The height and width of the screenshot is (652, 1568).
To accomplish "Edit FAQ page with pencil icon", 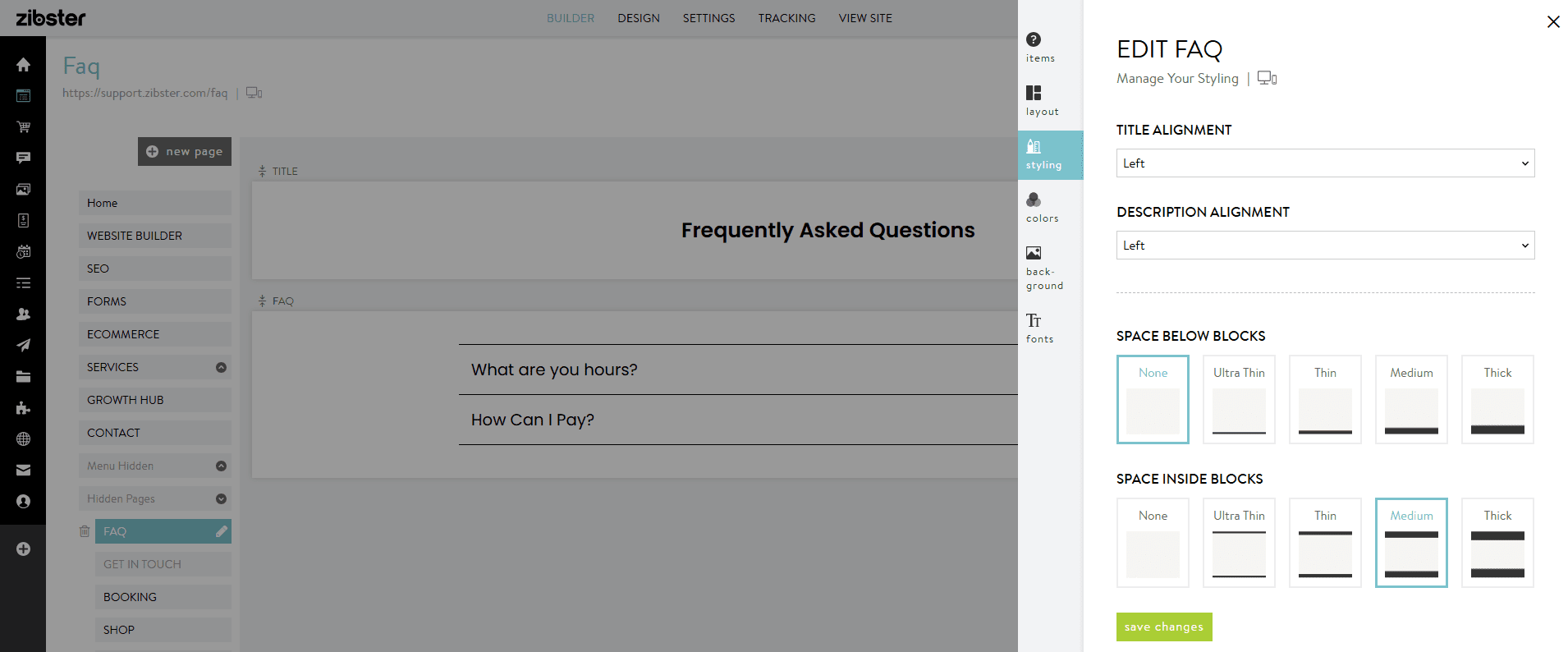I will [x=221, y=531].
